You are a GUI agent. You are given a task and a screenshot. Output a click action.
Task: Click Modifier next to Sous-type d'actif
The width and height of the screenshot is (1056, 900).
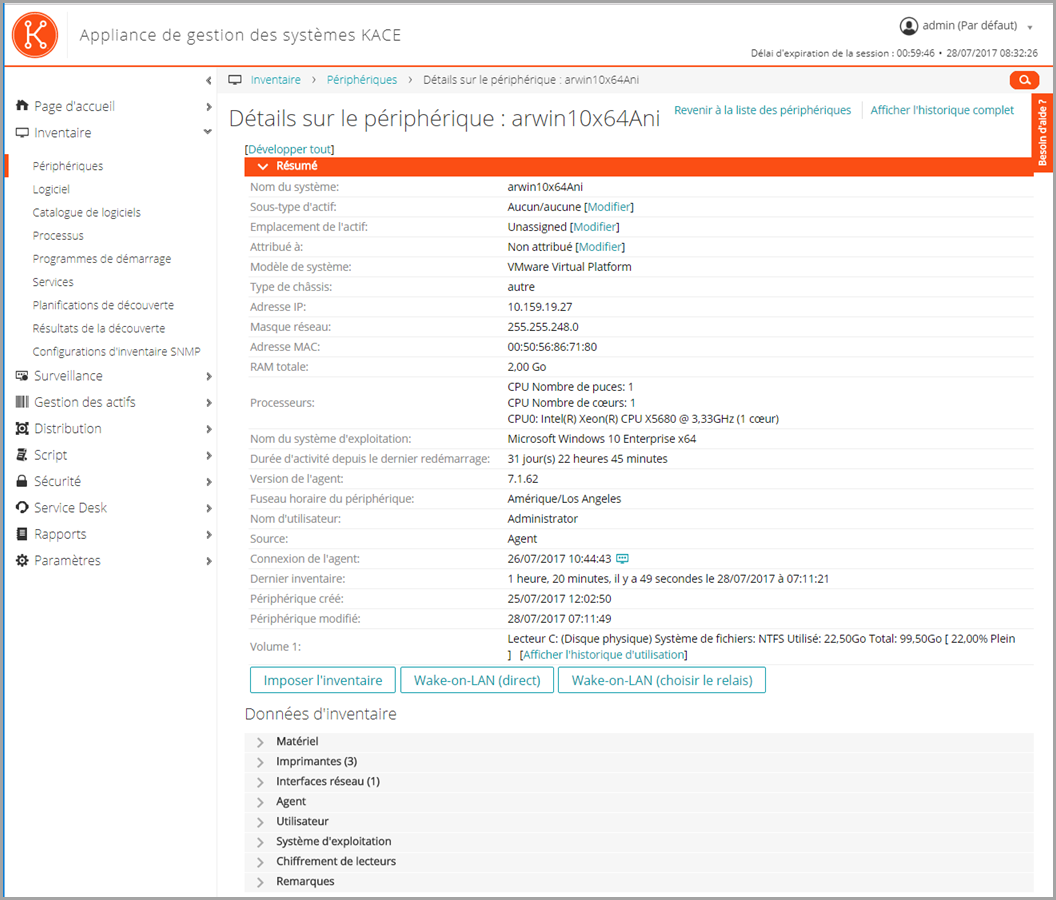(x=609, y=207)
